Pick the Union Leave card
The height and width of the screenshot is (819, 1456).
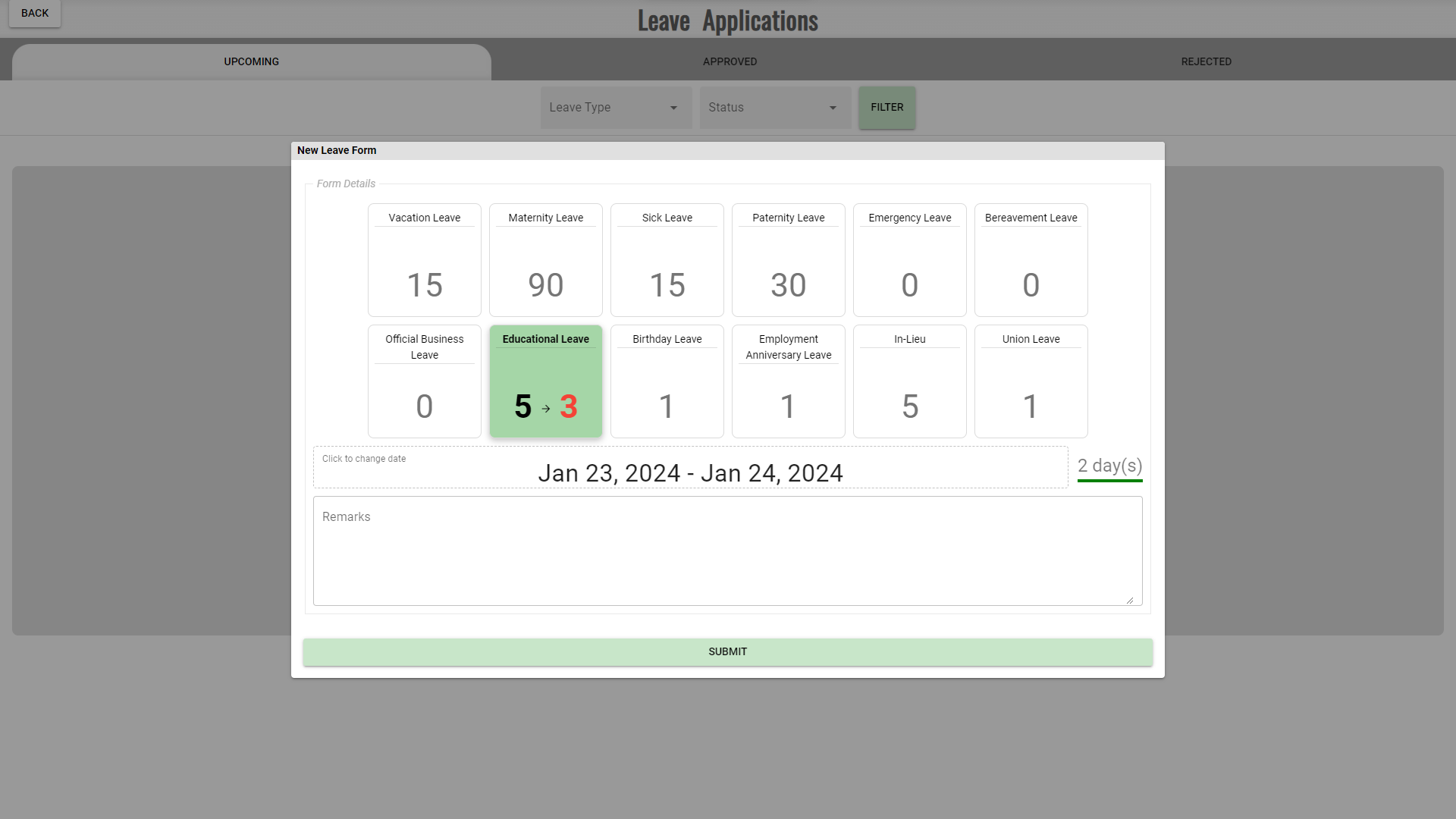coord(1031,381)
